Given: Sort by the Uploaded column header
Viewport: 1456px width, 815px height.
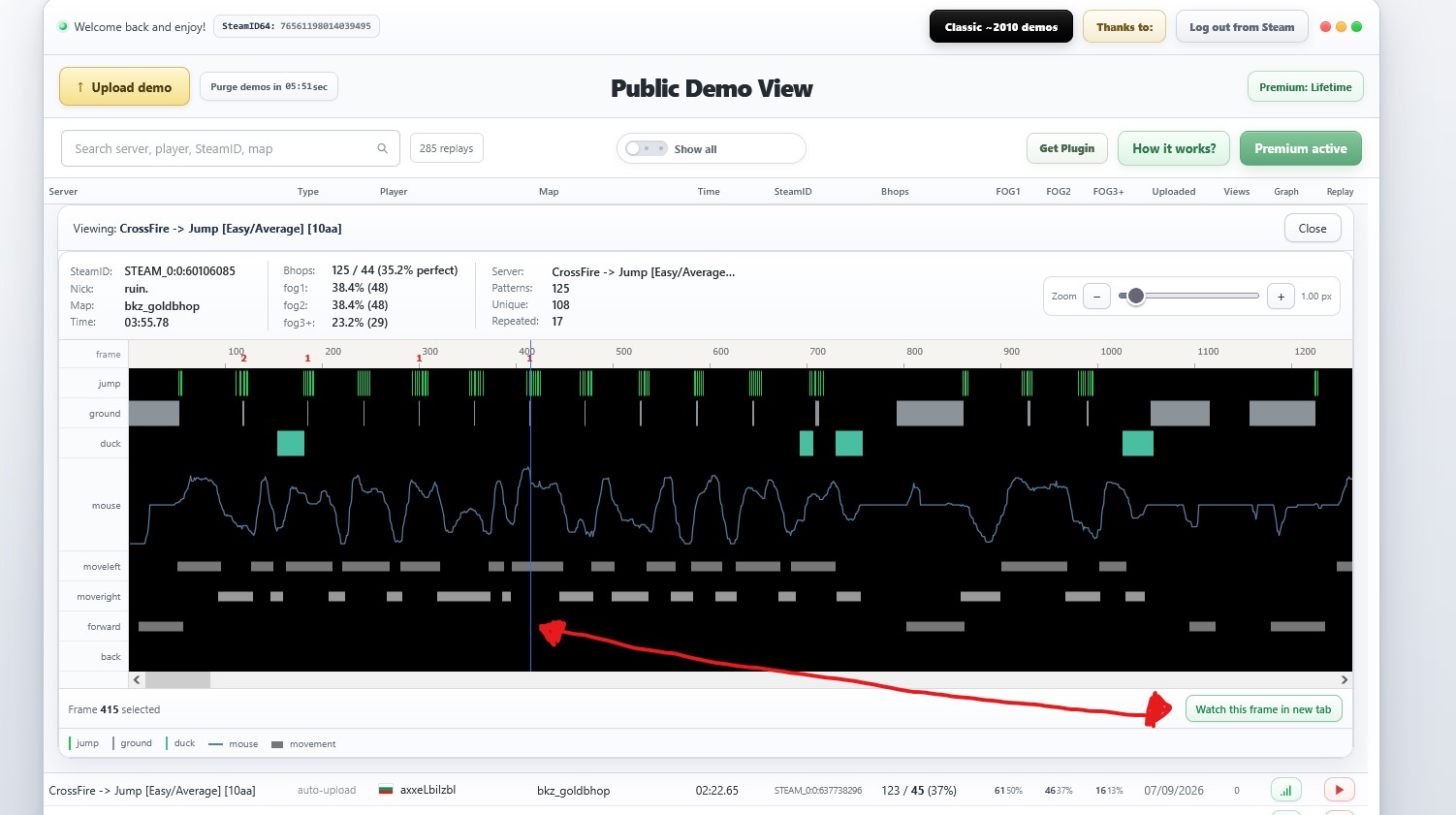Looking at the screenshot, I should pos(1173,192).
